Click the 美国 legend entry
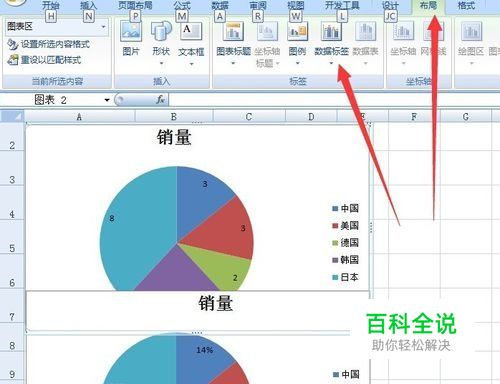Viewport: 500px width, 384px height. 346,226
